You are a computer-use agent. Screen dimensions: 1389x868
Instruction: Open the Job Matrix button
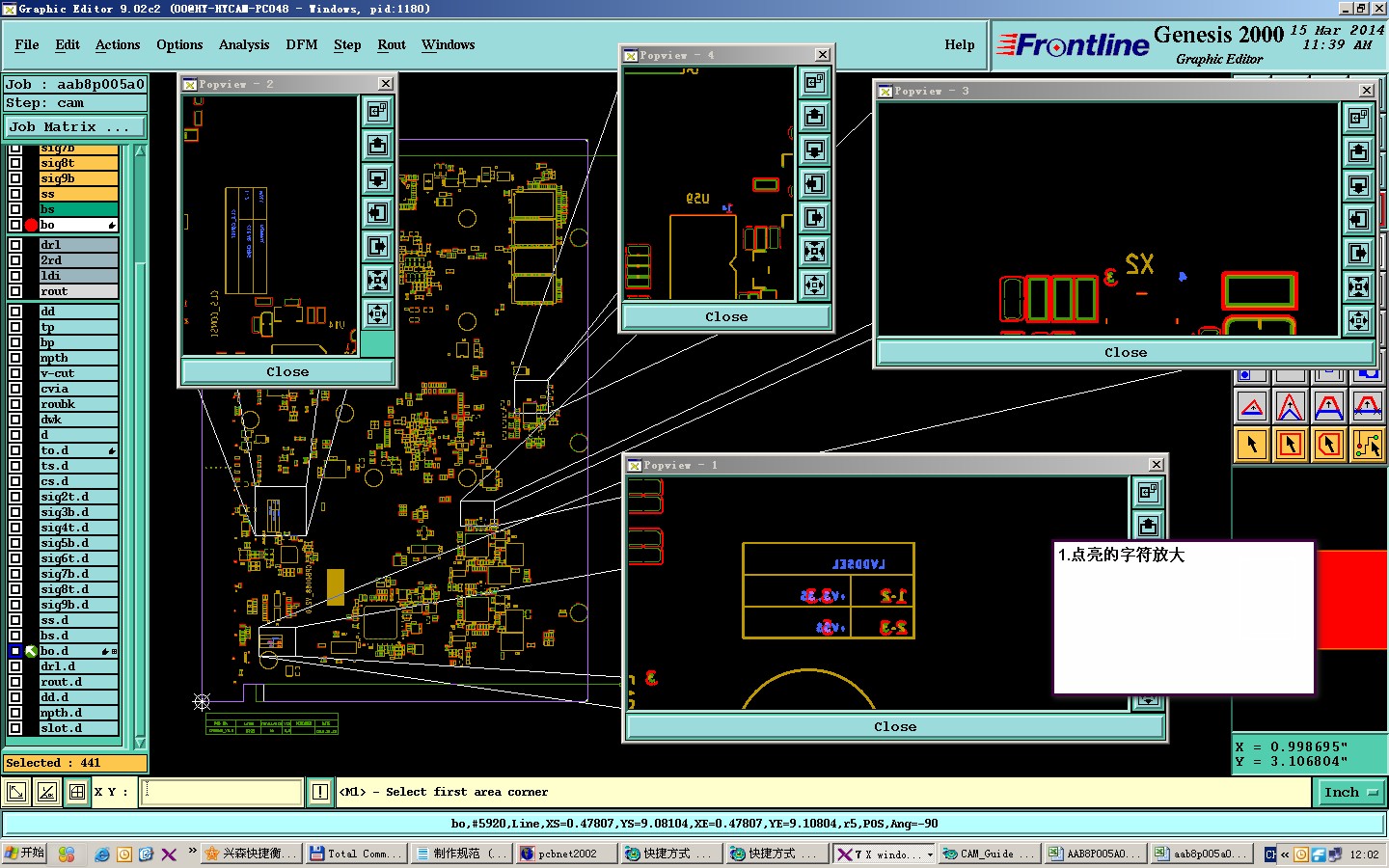[75, 126]
